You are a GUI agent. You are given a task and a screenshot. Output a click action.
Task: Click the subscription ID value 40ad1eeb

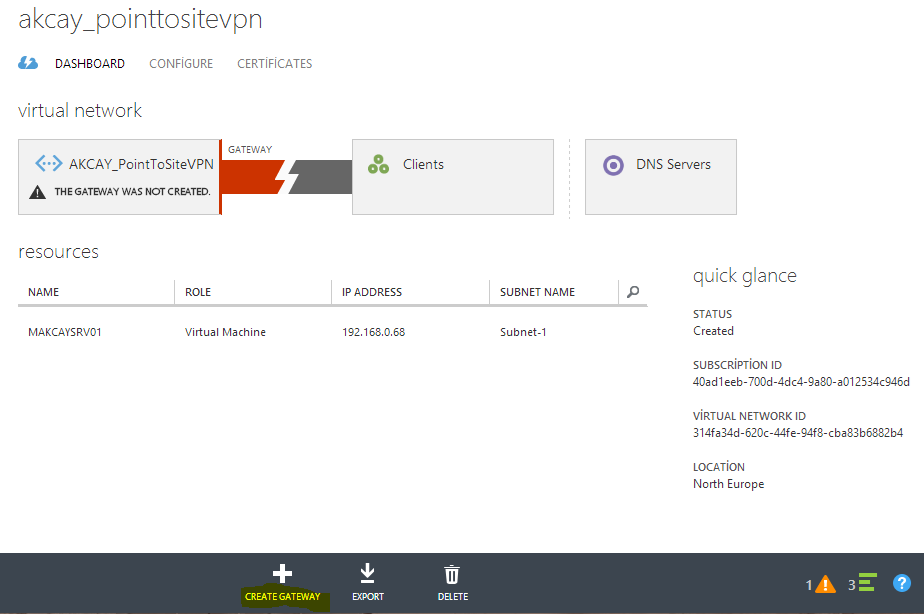click(x=801, y=382)
